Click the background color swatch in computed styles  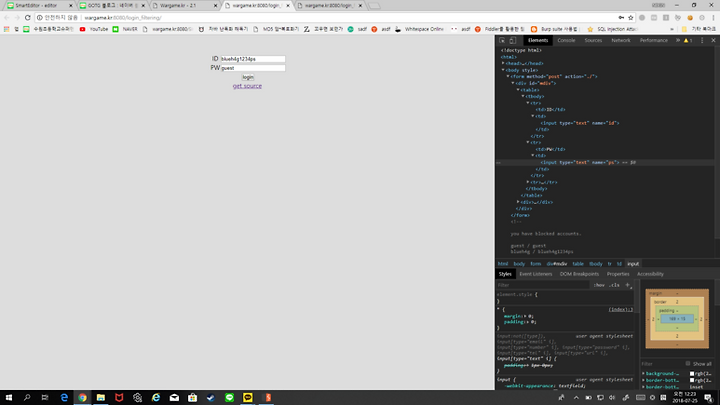[692, 374]
